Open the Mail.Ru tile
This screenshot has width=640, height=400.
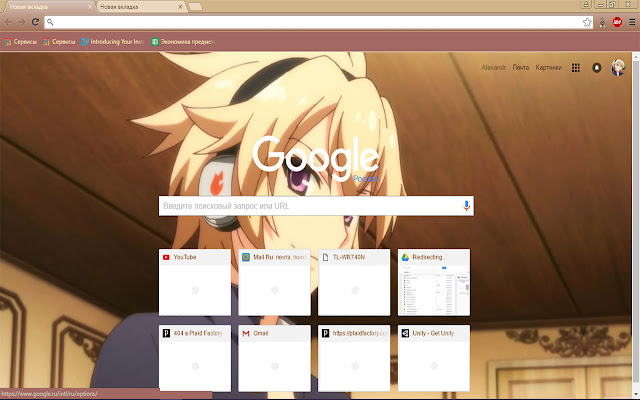[x=274, y=282]
